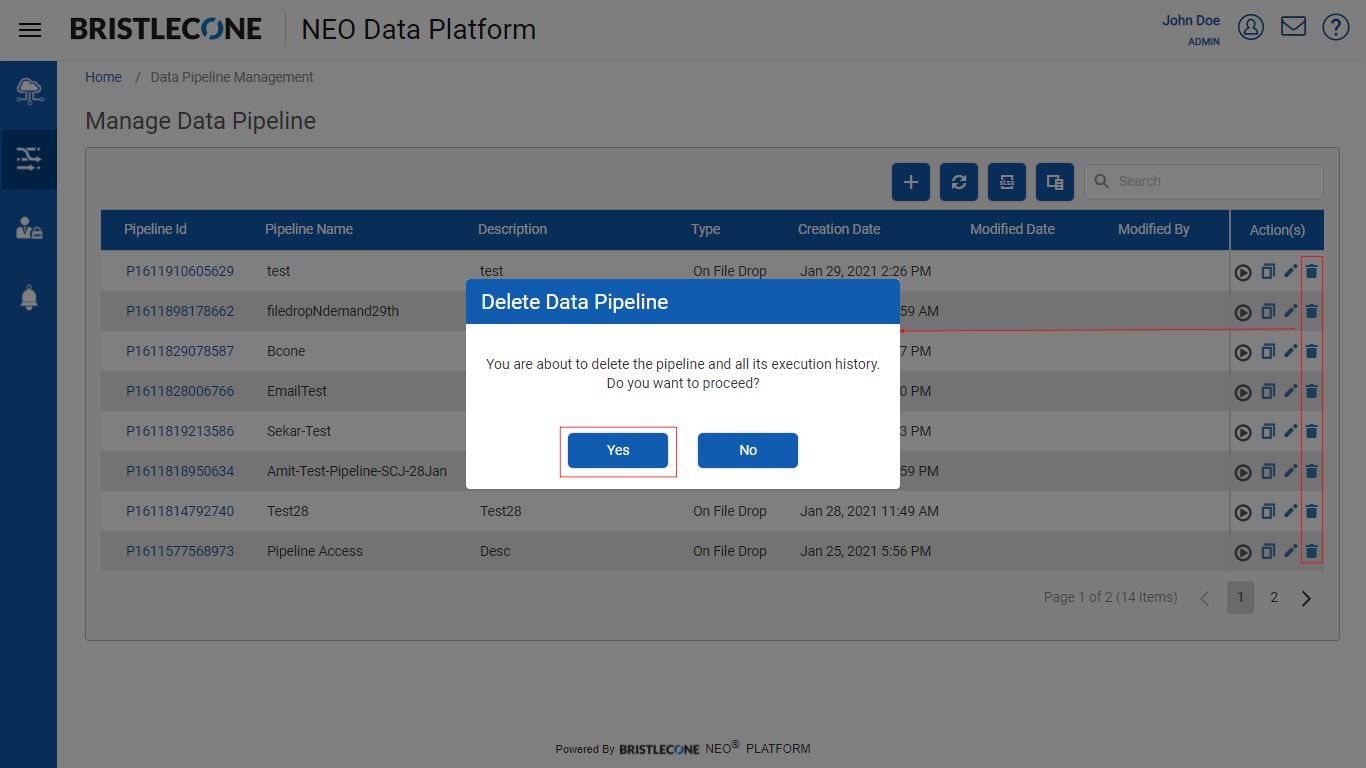This screenshot has height=768, width=1366.
Task: Edit the Pipeline Access pipeline
Action: coord(1290,550)
